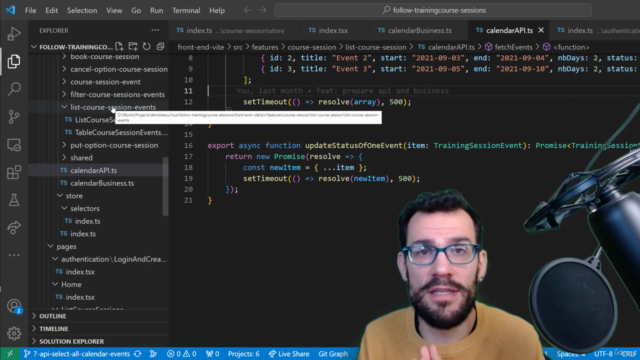The image size is (640, 360).
Task: Go back with the navigation arrow
Action: pos(248,10)
